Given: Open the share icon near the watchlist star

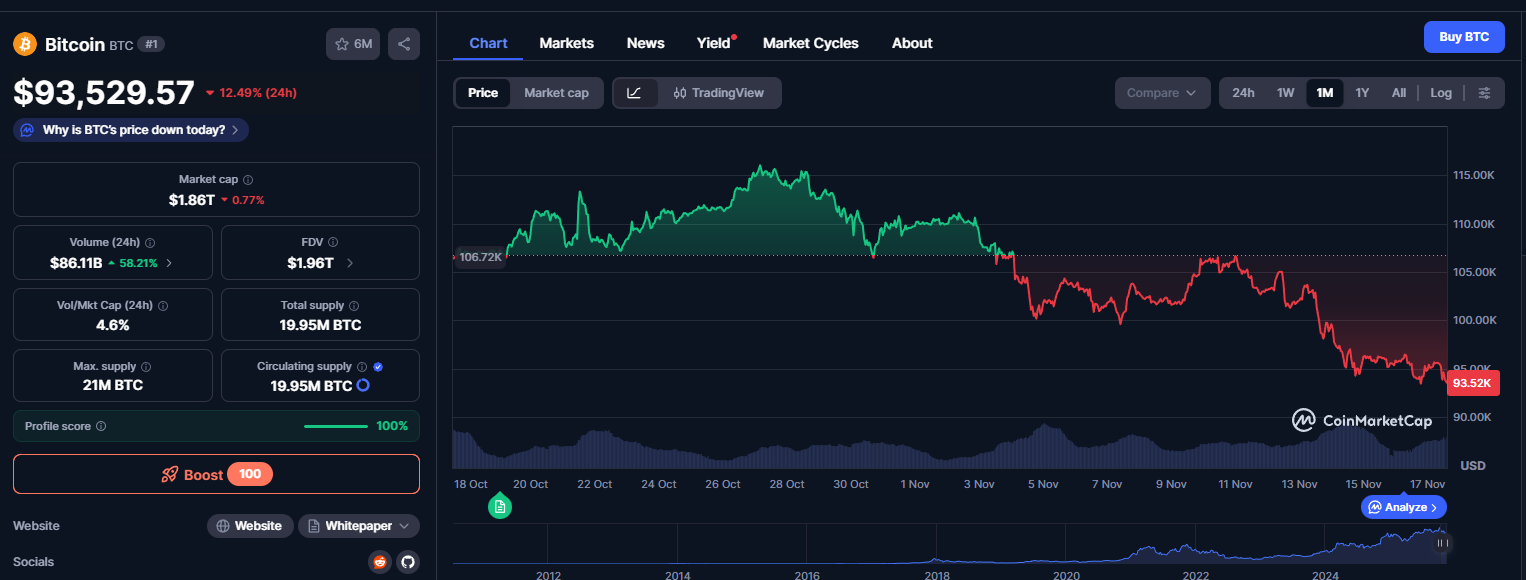Looking at the screenshot, I should (404, 44).
